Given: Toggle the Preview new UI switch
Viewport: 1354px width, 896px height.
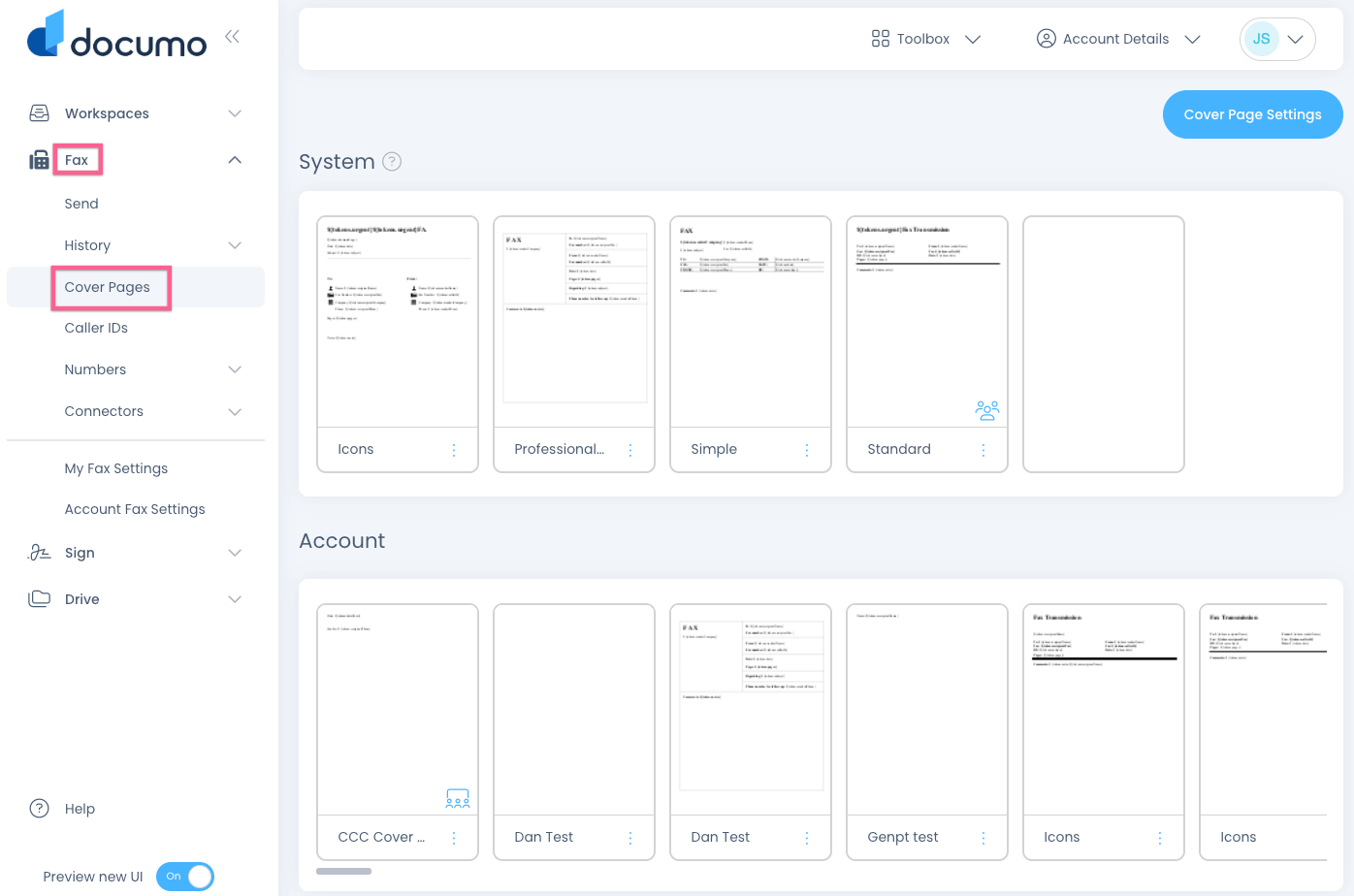Looking at the screenshot, I should (x=185, y=877).
